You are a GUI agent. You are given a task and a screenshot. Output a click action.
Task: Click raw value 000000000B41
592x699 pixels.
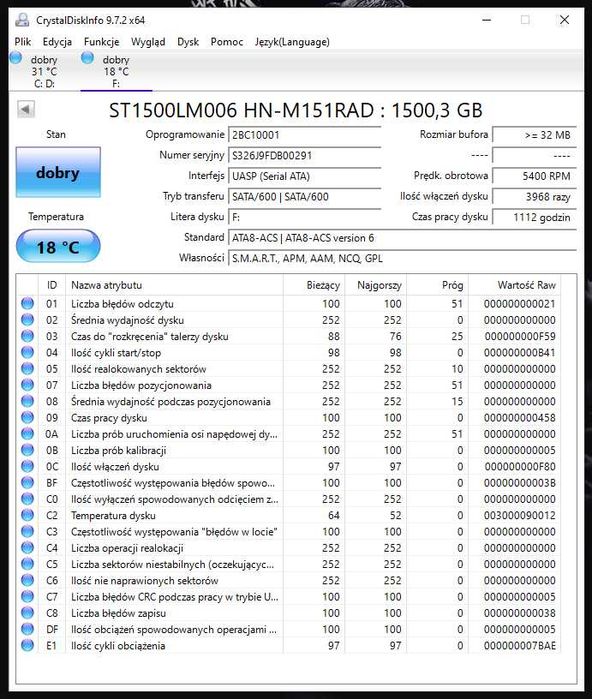(x=520, y=353)
